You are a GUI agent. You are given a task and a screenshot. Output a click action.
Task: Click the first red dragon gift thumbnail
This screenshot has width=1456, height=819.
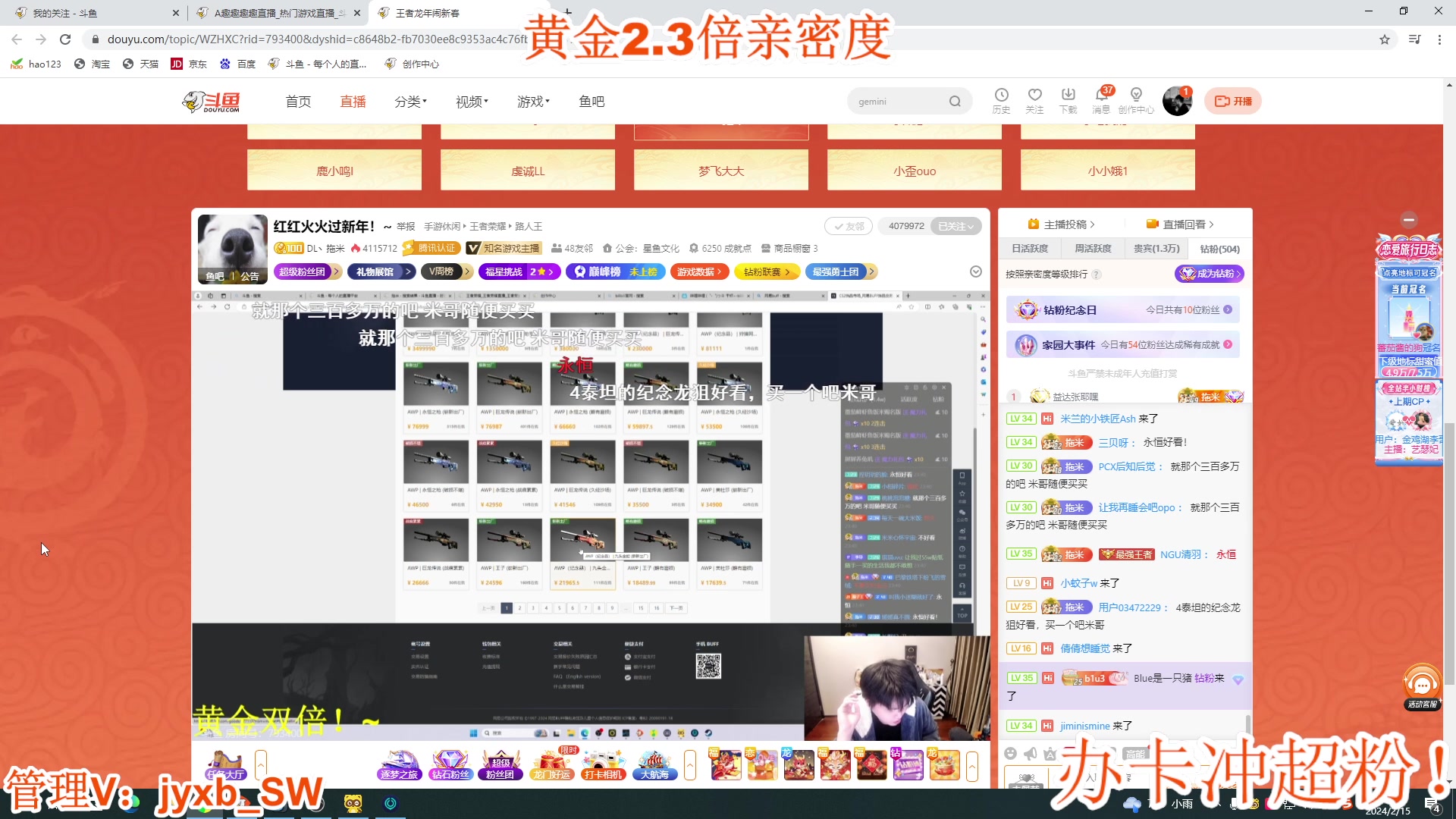[725, 764]
